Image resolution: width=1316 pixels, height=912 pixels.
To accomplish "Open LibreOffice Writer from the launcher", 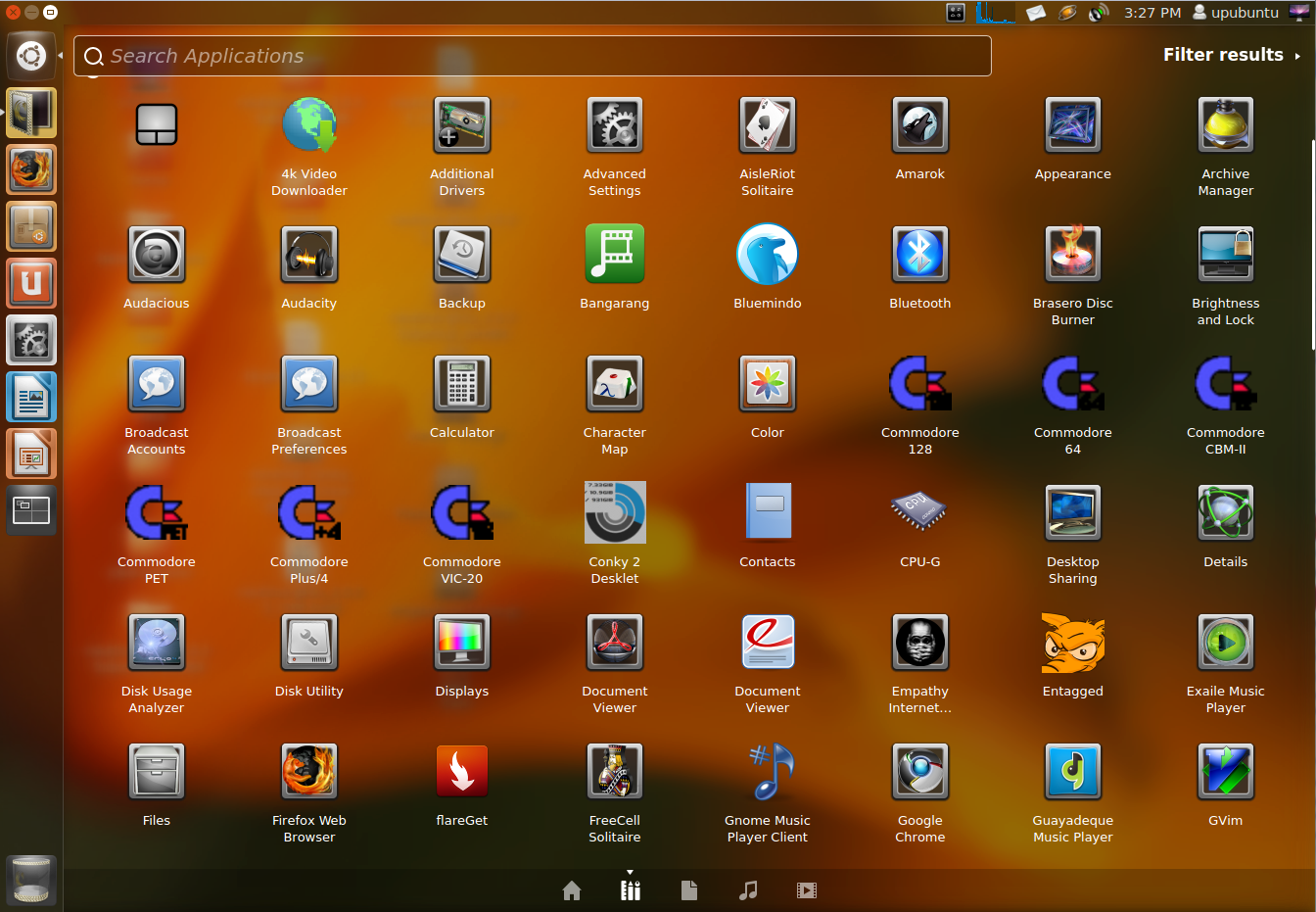I will pos(30,397).
